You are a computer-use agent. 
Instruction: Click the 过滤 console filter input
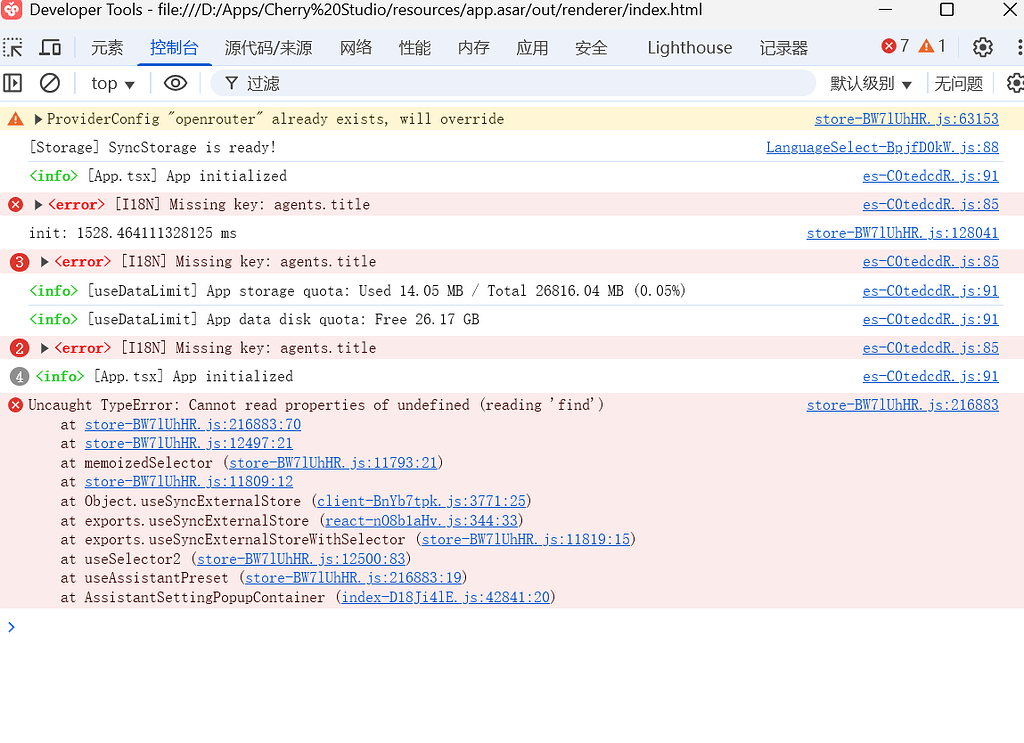513,84
